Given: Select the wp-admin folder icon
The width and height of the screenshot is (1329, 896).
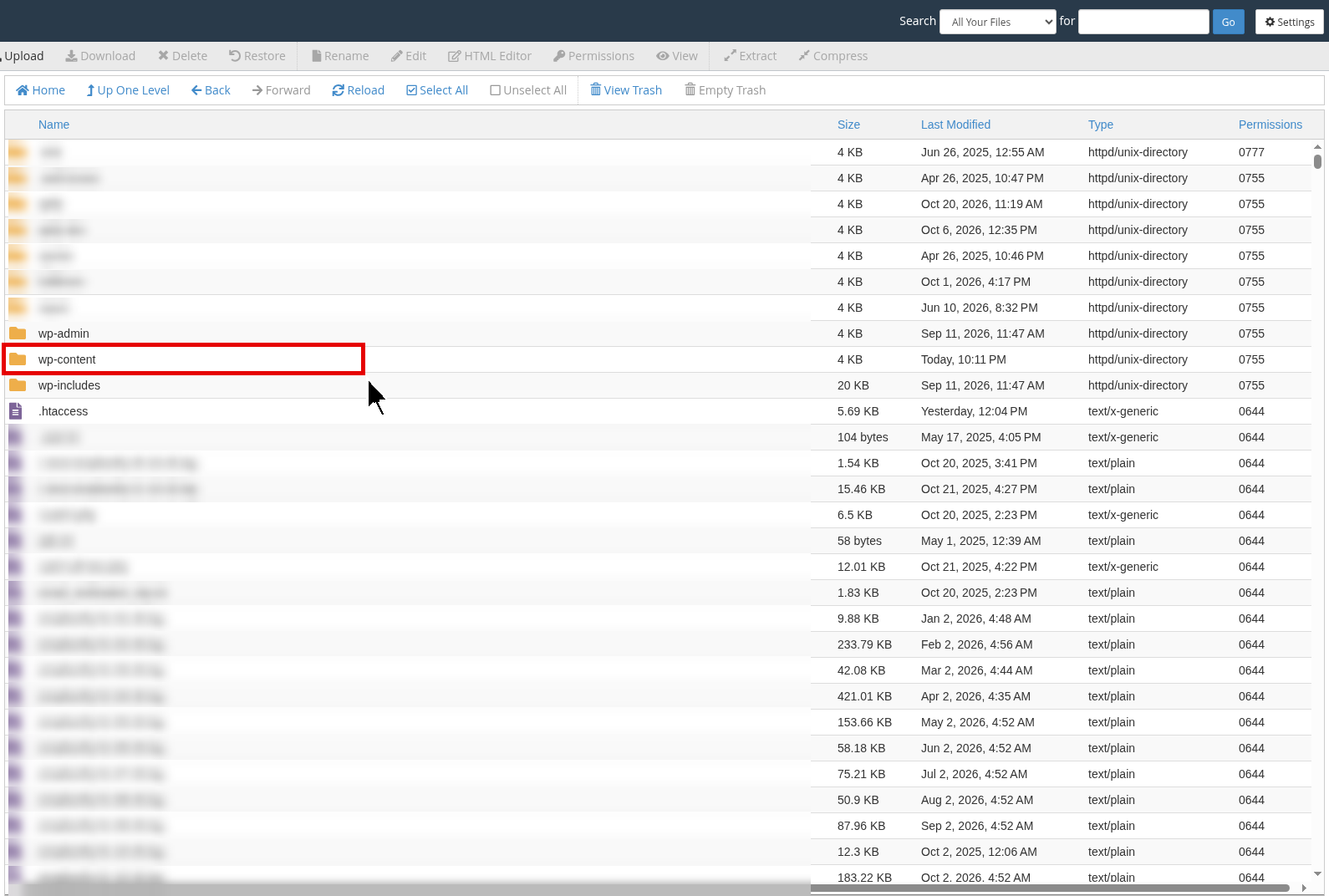Looking at the screenshot, I should tap(18, 333).
